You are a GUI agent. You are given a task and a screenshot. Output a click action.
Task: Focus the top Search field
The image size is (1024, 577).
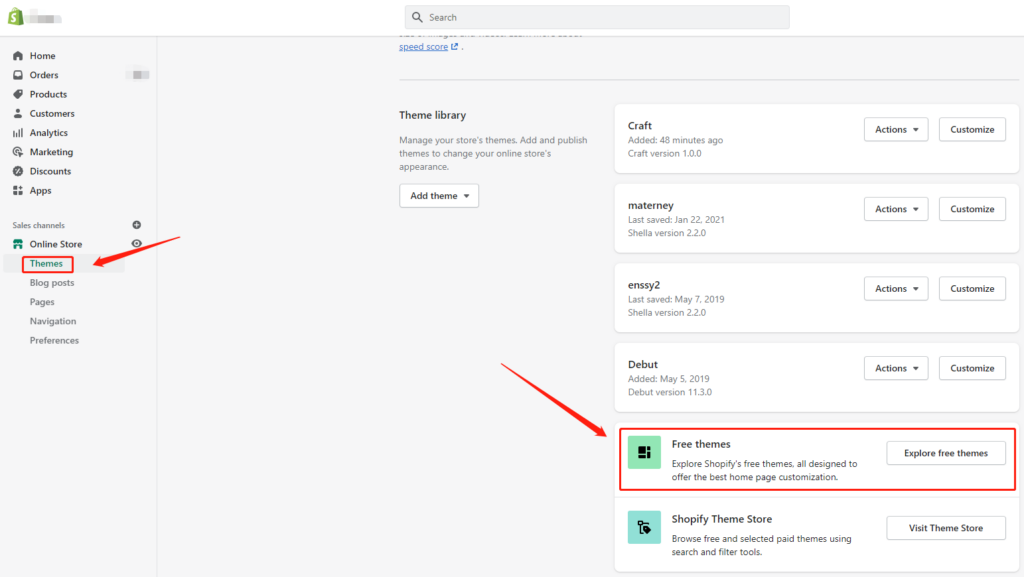click(x=597, y=18)
